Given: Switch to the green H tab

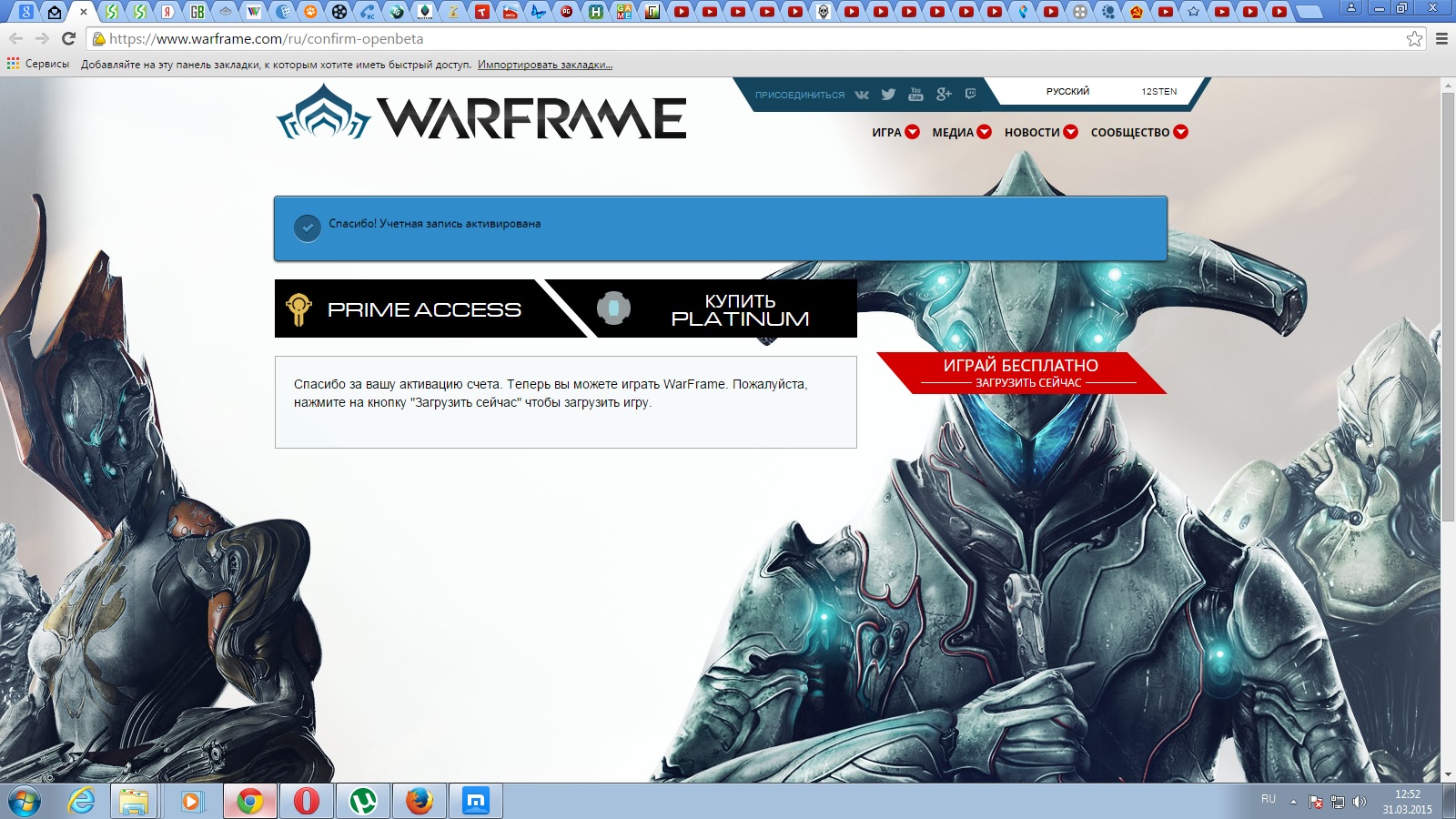Looking at the screenshot, I should 595,12.
